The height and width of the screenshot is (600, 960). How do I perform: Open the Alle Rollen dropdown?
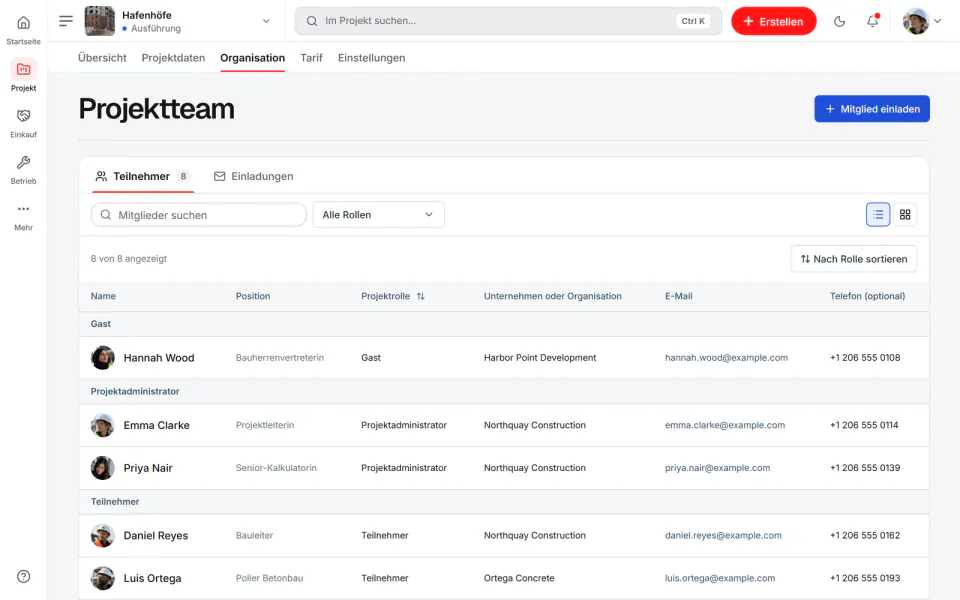pyautogui.click(x=378, y=215)
